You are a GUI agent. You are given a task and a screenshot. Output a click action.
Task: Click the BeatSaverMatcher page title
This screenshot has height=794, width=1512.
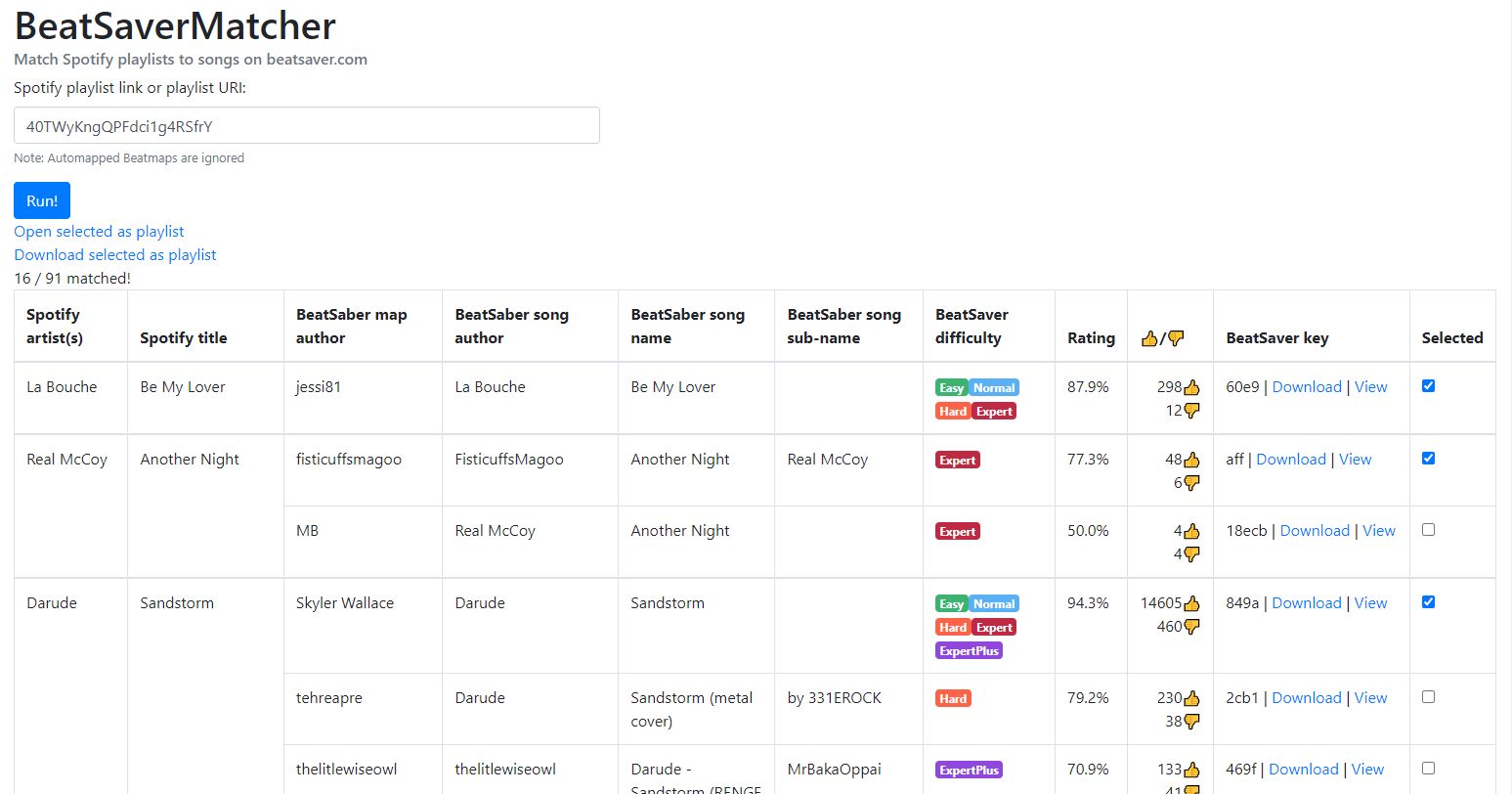click(x=175, y=25)
